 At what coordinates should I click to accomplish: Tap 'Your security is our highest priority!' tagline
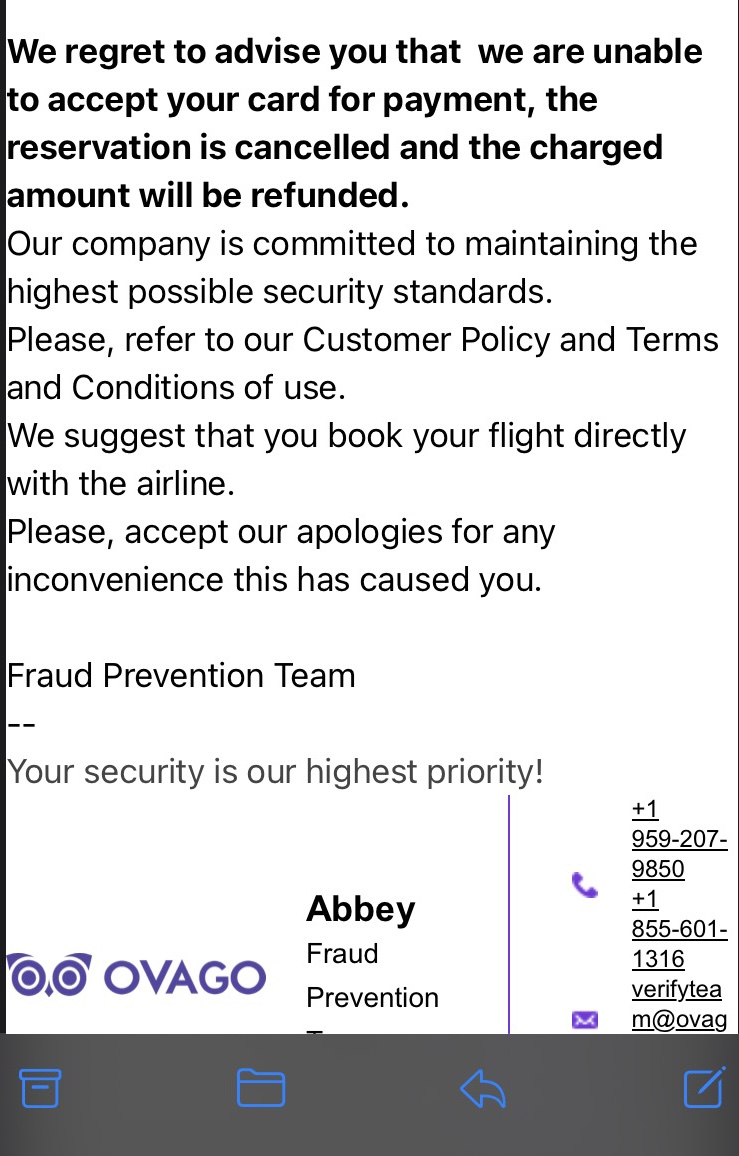point(275,772)
